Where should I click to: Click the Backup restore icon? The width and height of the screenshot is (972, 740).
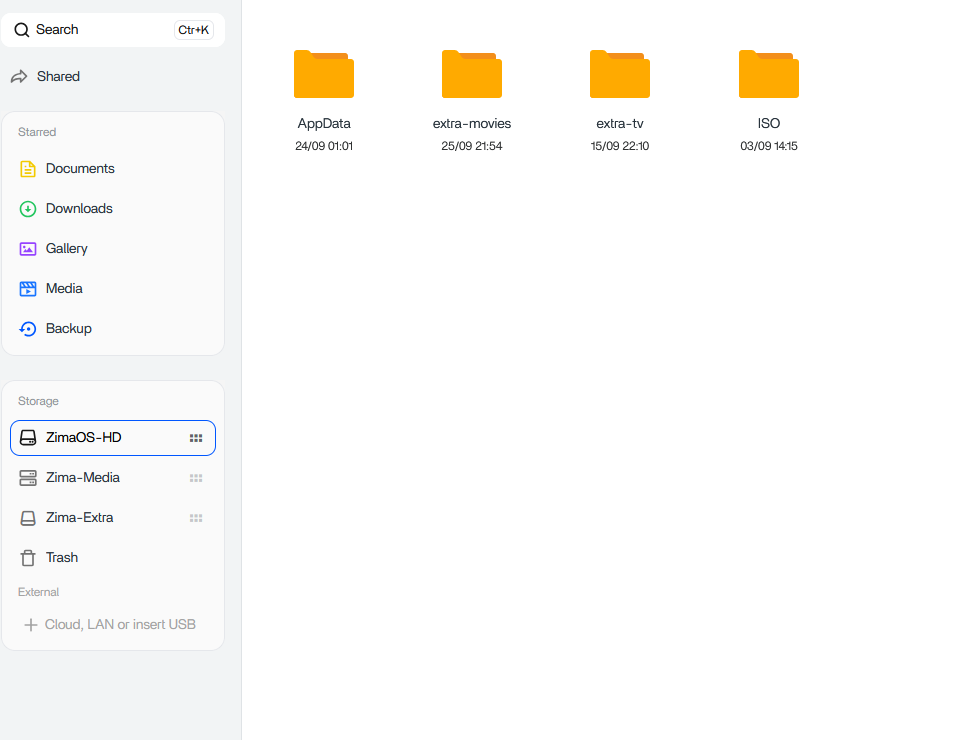28,329
